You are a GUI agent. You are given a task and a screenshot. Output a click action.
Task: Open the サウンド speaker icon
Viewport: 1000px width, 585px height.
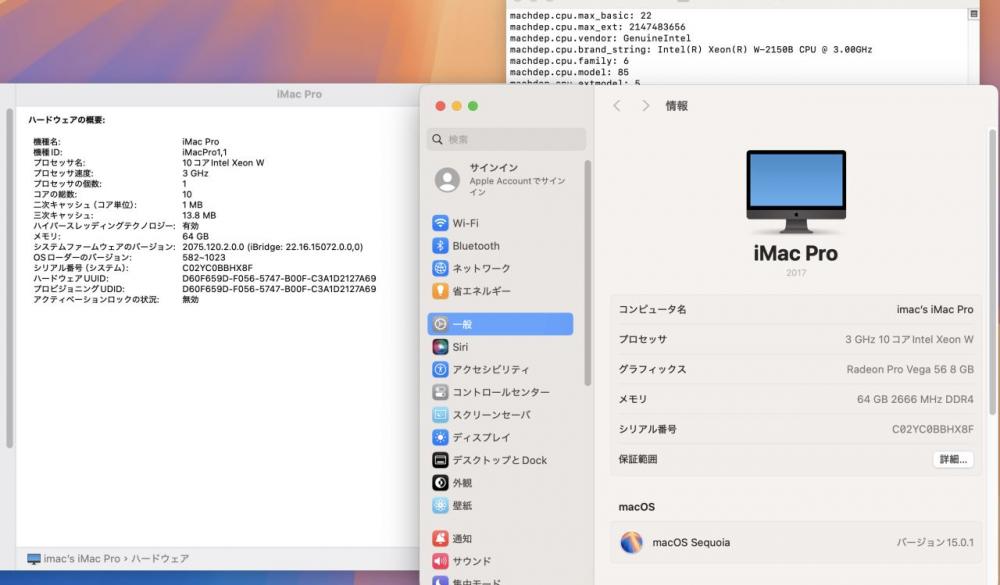pyautogui.click(x=440, y=561)
